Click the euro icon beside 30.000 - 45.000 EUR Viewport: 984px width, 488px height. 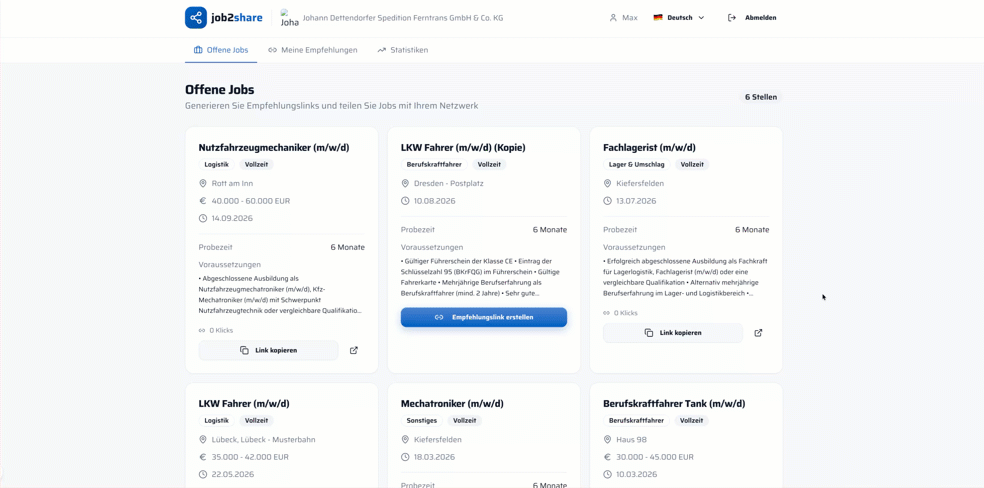tap(607, 457)
